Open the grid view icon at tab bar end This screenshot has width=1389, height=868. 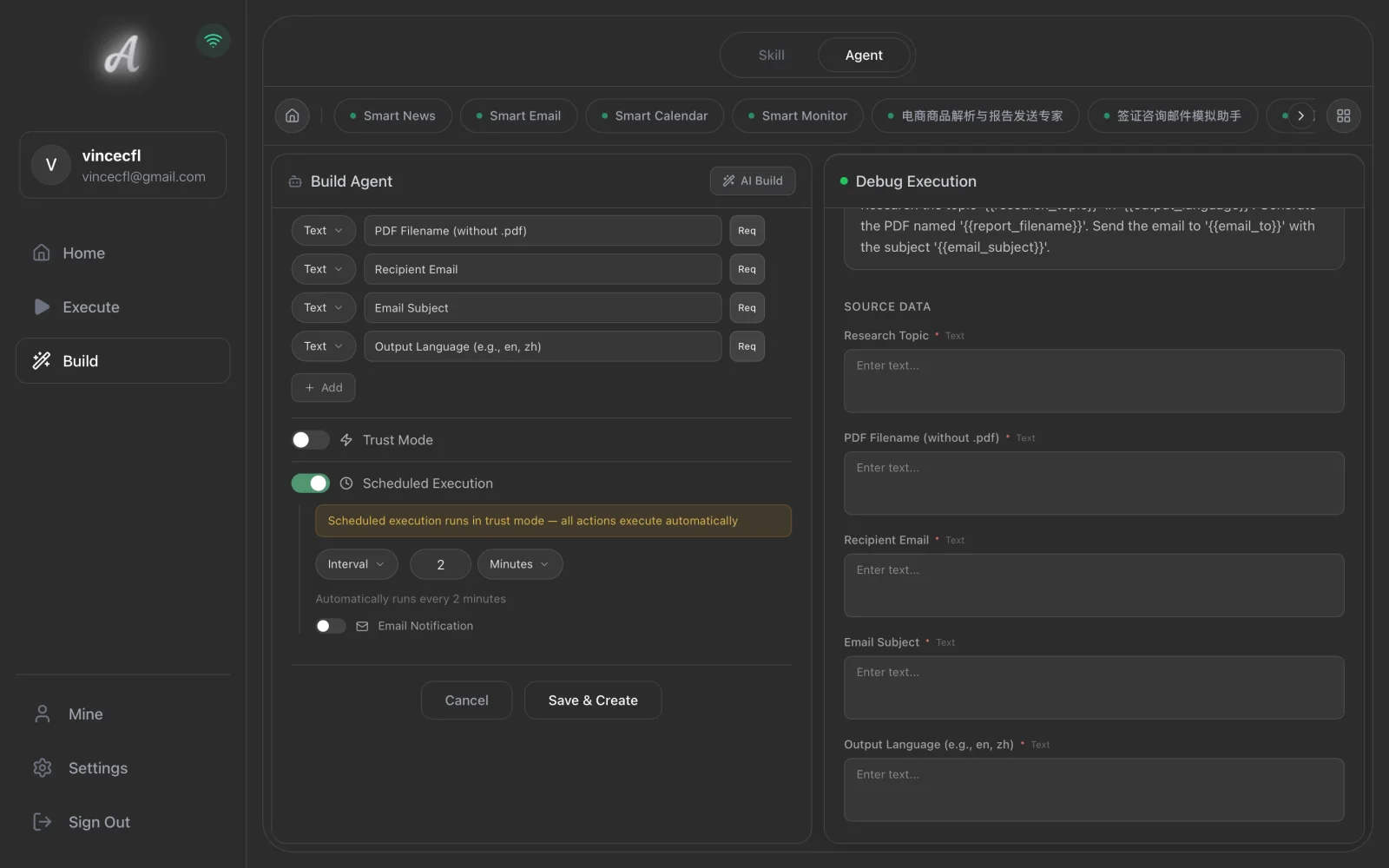coord(1343,115)
